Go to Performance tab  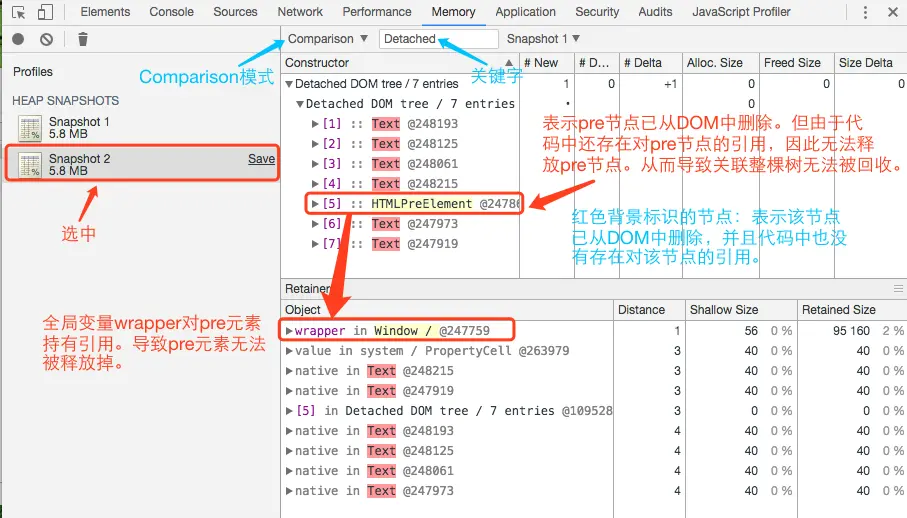tap(377, 12)
